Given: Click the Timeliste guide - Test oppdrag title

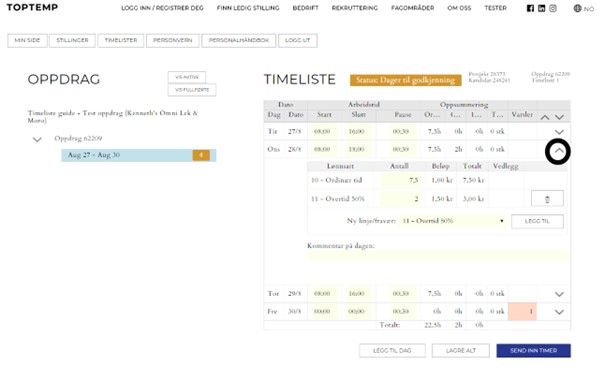Looking at the screenshot, I should pos(113,117).
